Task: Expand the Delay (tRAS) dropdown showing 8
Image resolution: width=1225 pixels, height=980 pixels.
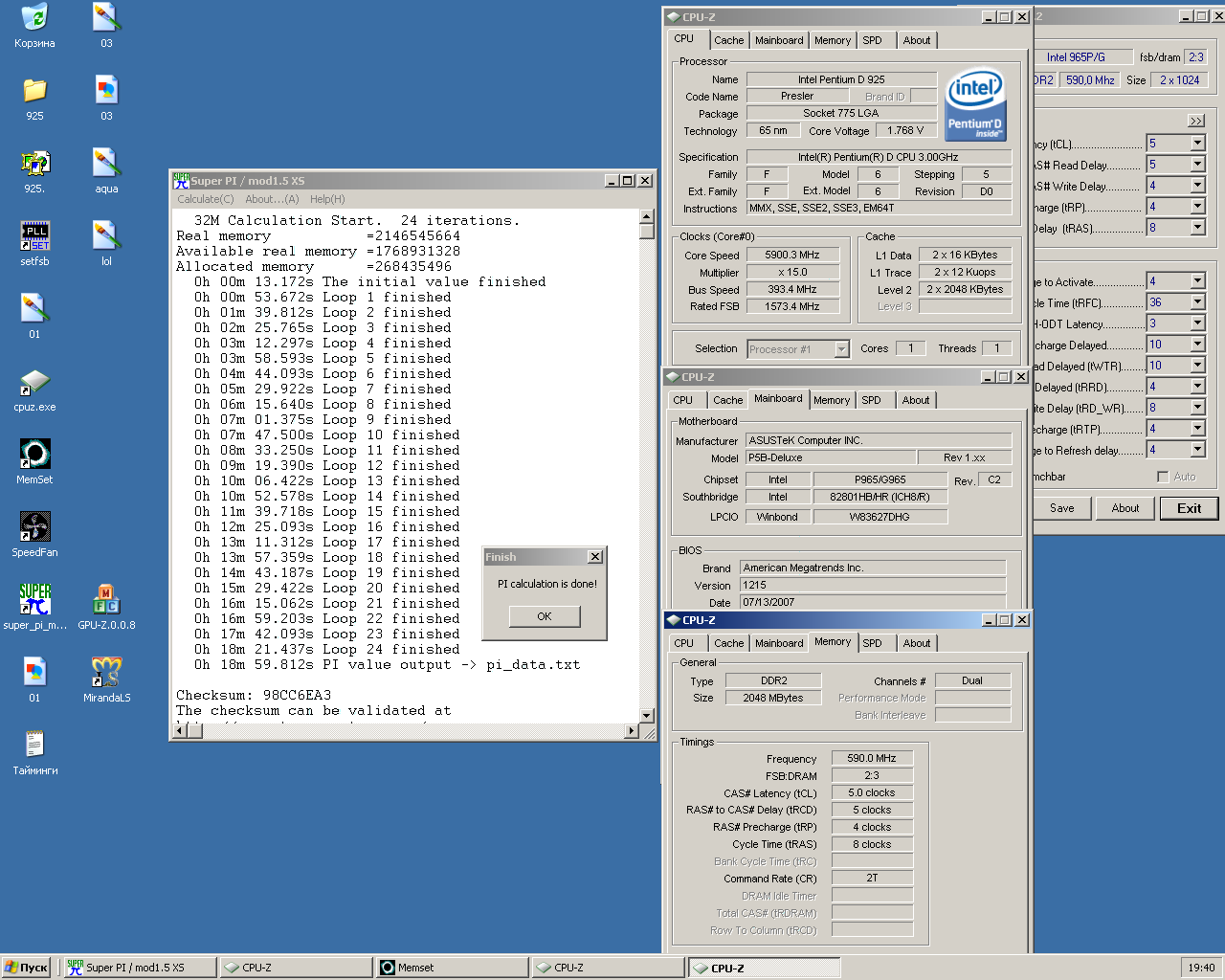Action: click(x=1197, y=228)
